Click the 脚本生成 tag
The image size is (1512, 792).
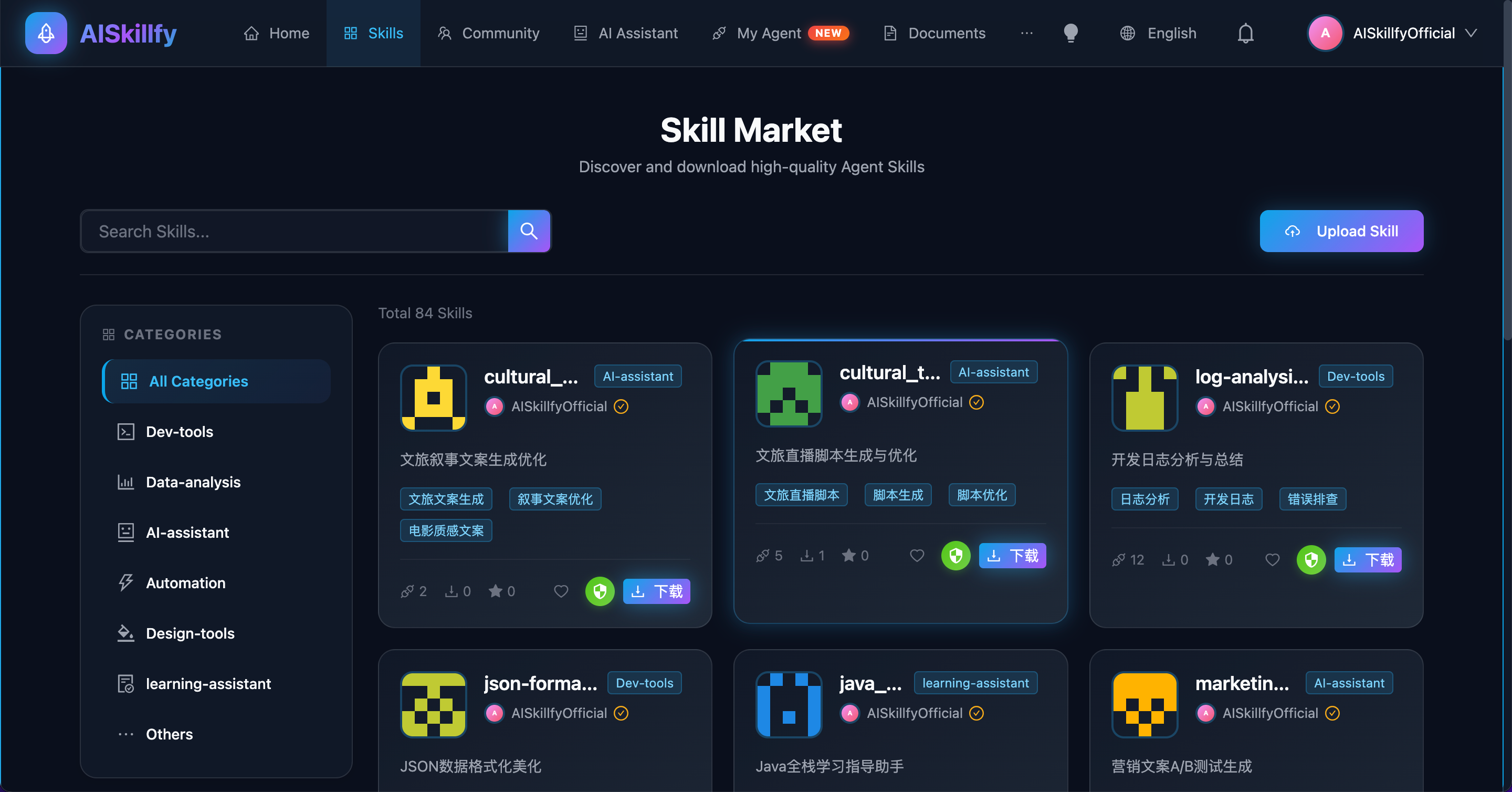[x=898, y=495]
